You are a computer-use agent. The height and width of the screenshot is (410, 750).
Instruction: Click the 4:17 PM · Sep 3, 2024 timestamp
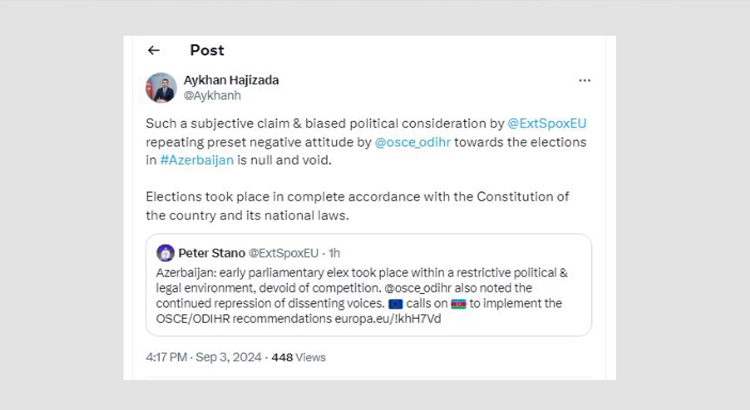204,357
